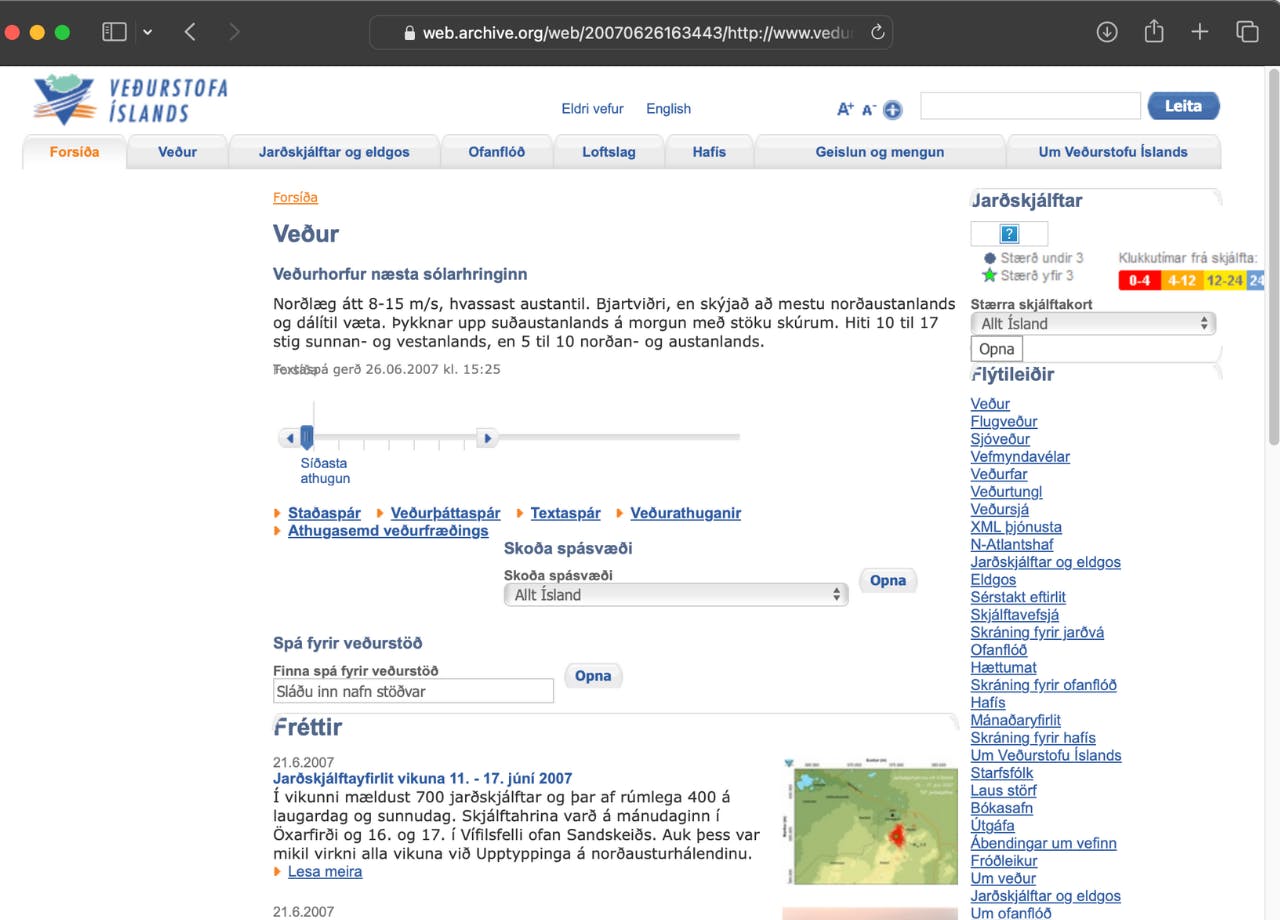1280x920 pixels.
Task: Open the Staðaspár link
Action: point(324,513)
